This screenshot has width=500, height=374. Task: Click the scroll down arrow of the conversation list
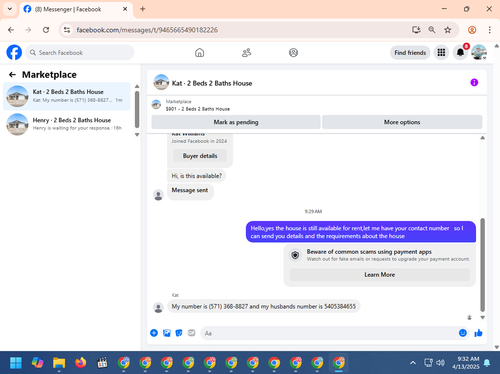tap(137, 135)
